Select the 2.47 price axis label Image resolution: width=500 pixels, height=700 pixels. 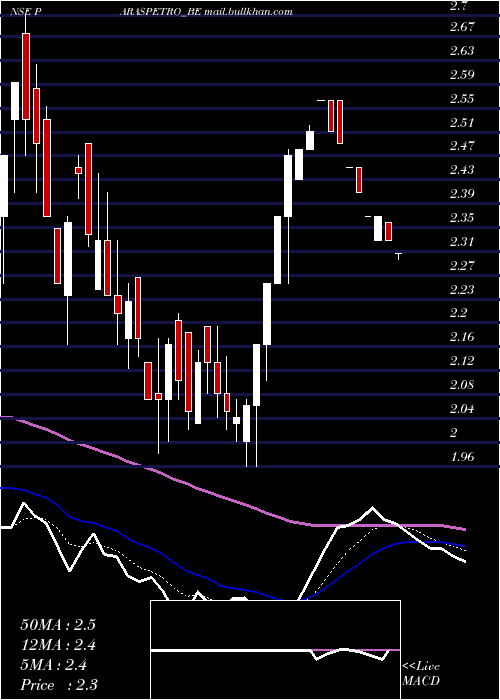(x=462, y=146)
